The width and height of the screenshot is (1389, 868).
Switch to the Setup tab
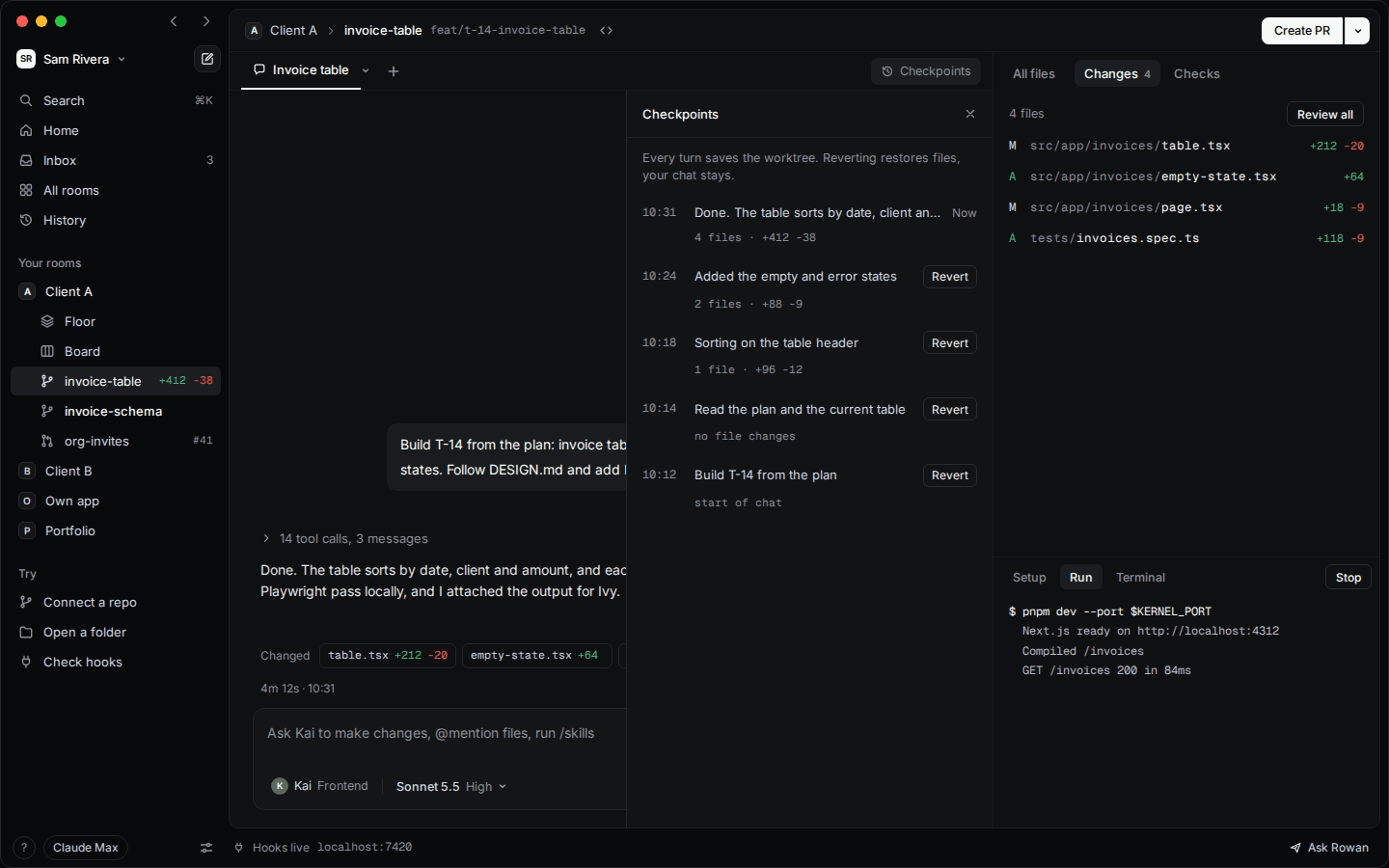pos(1029,578)
